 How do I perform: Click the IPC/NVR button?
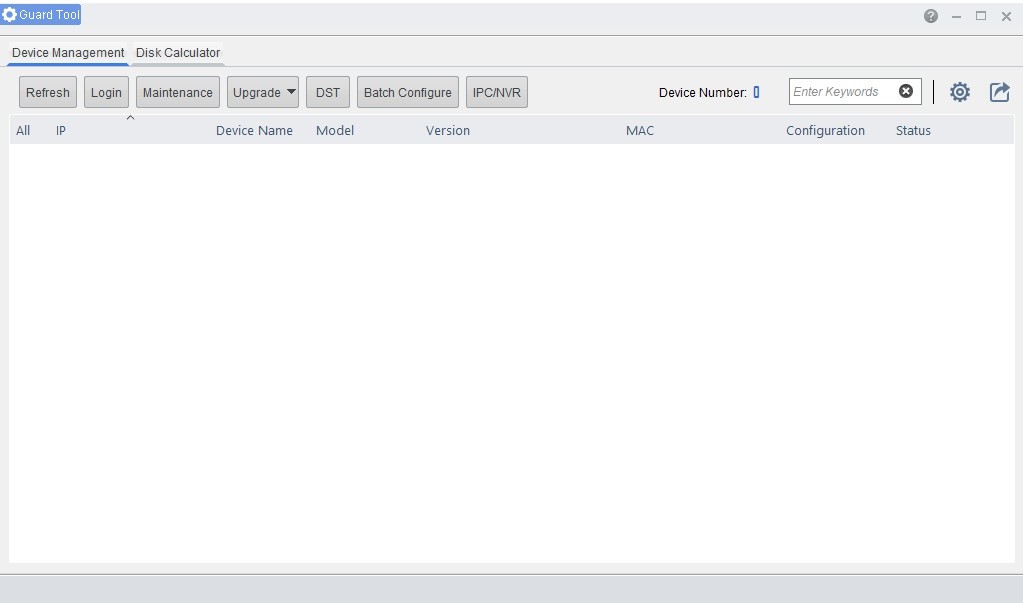point(496,92)
